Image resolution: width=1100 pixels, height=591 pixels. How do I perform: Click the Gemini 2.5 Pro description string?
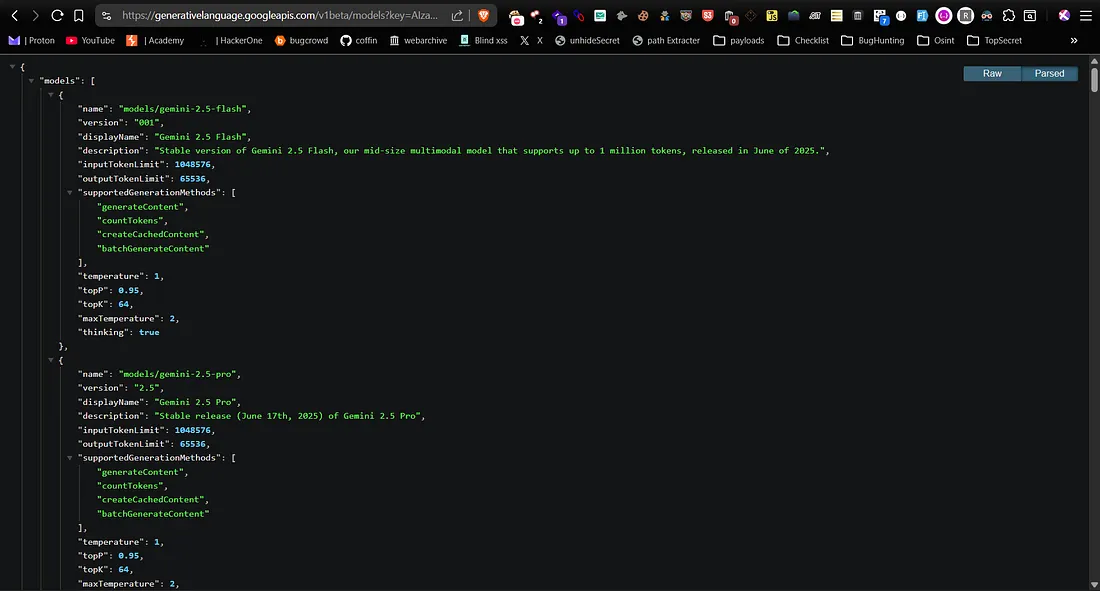coord(287,416)
